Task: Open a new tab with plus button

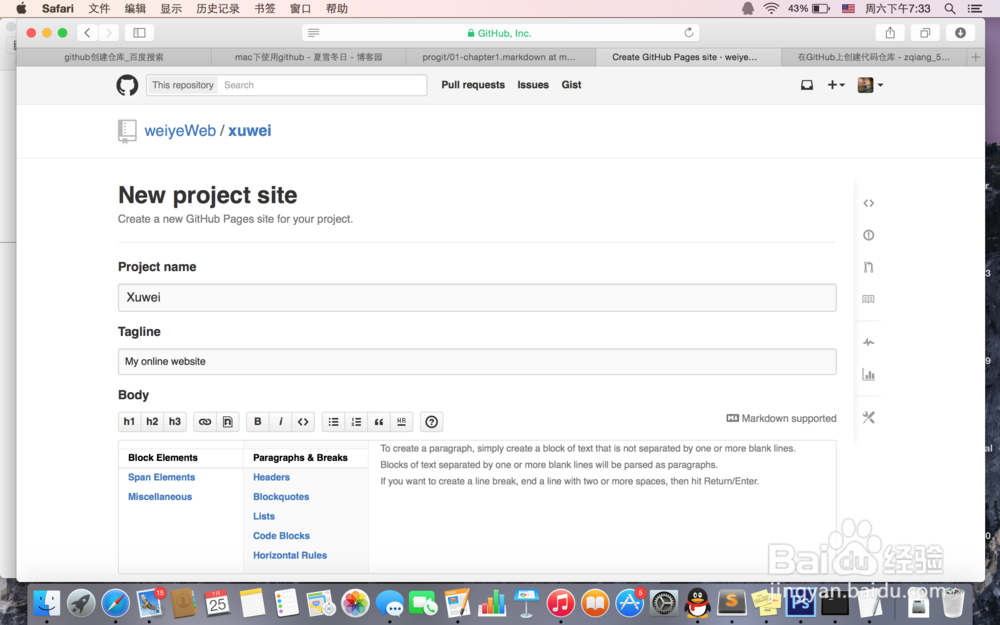Action: (975, 57)
